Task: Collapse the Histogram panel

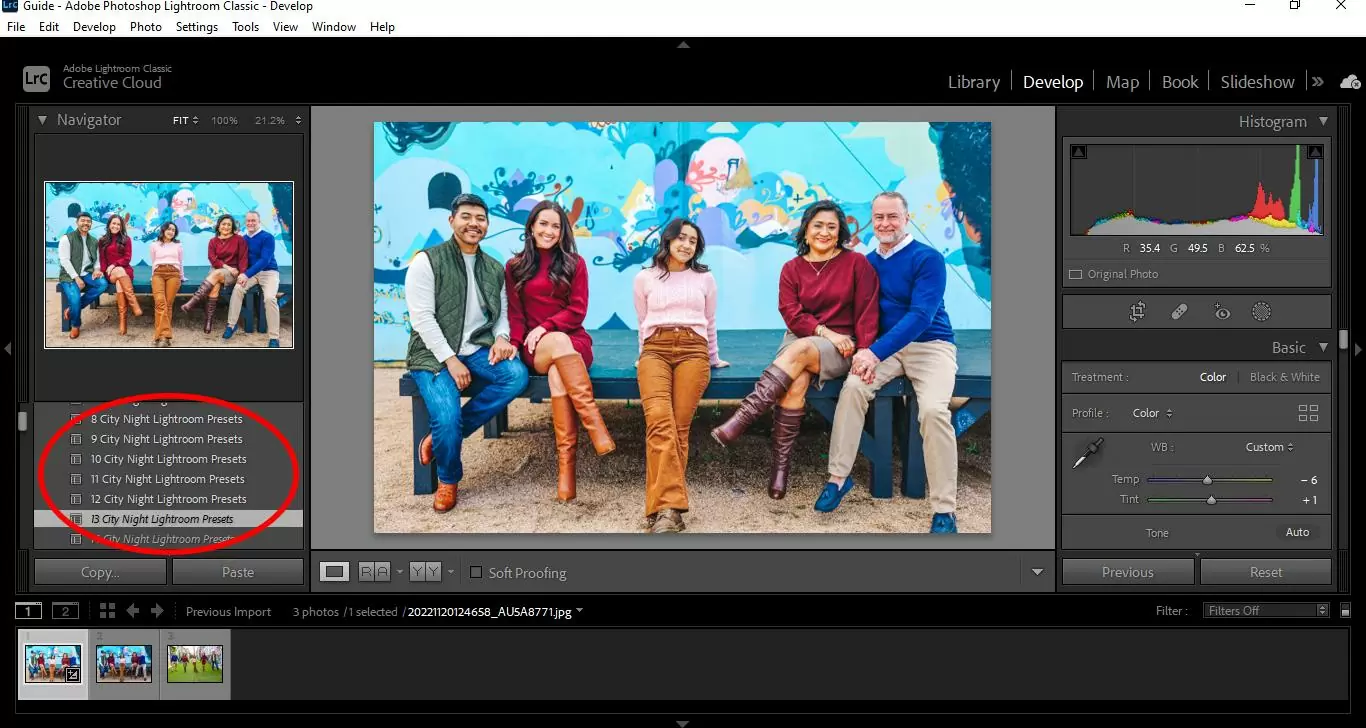Action: pyautogui.click(x=1324, y=121)
